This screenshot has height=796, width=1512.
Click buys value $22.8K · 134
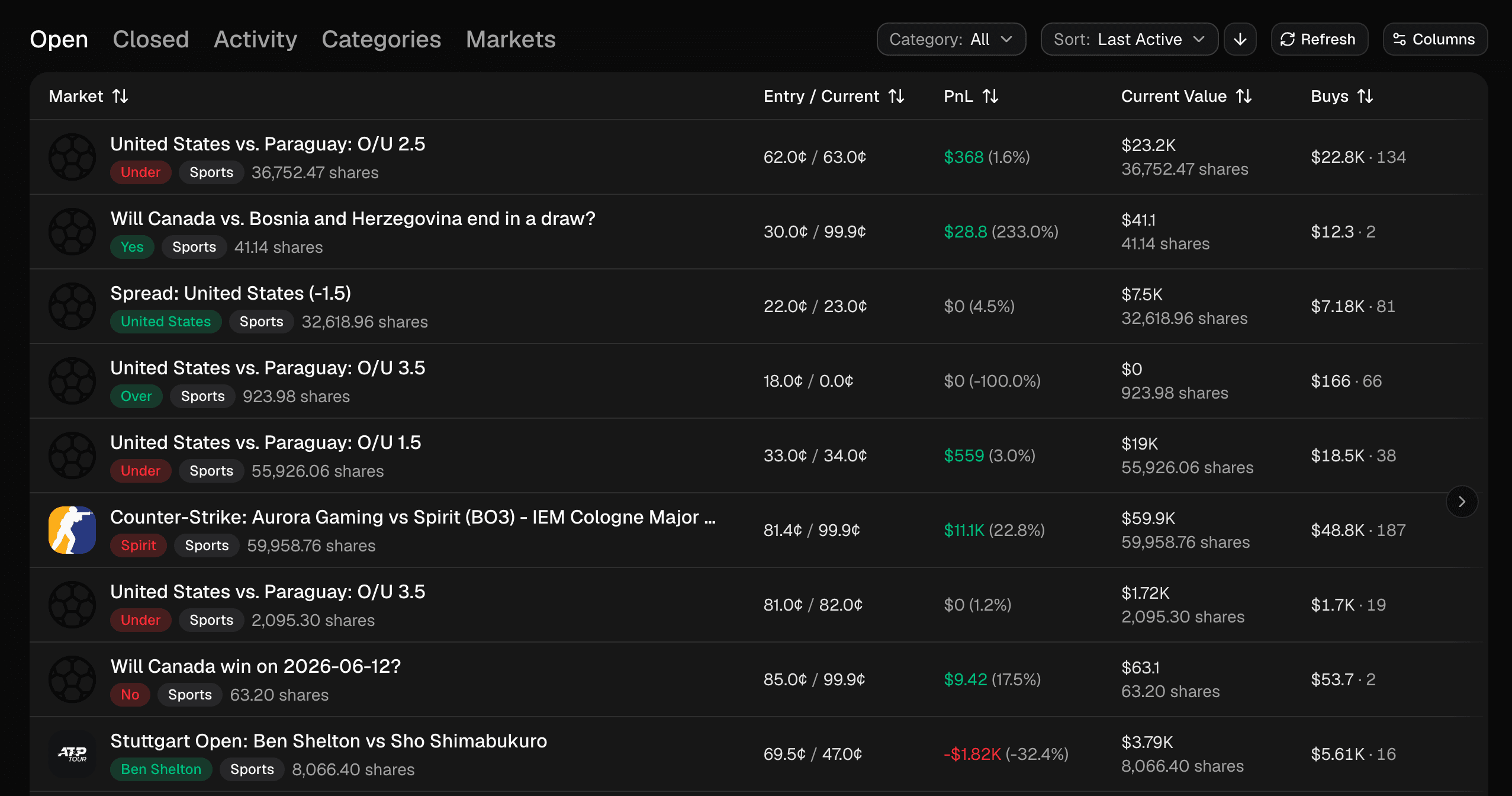[1359, 157]
